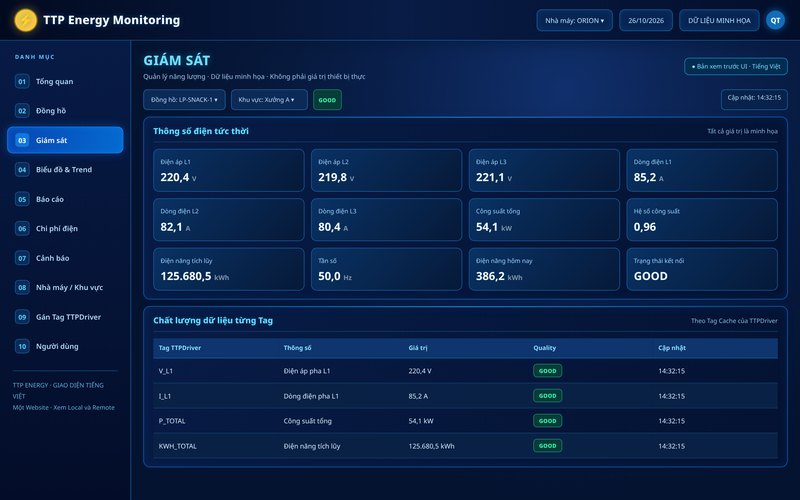Click the 09 badge next to Gán Tag TTPDriver
Screen dimensions: 800x500
click(x=22, y=317)
